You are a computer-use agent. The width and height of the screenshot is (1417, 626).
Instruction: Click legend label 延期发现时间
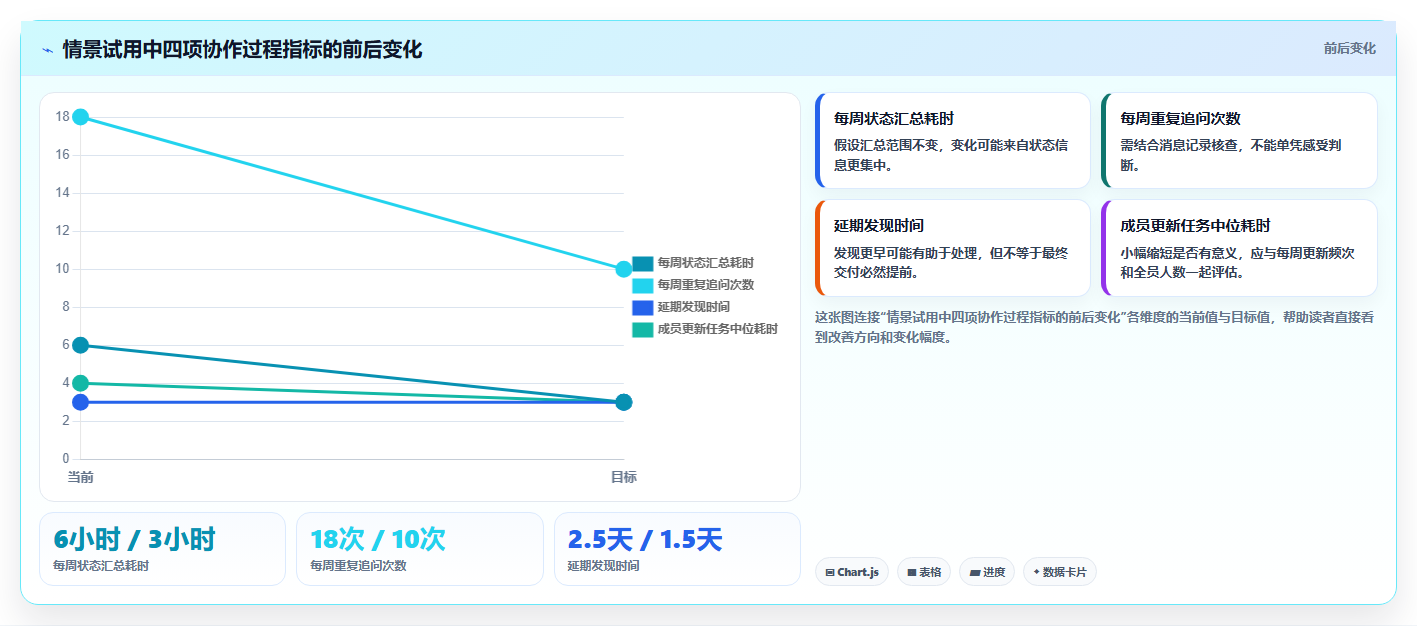tap(694, 307)
